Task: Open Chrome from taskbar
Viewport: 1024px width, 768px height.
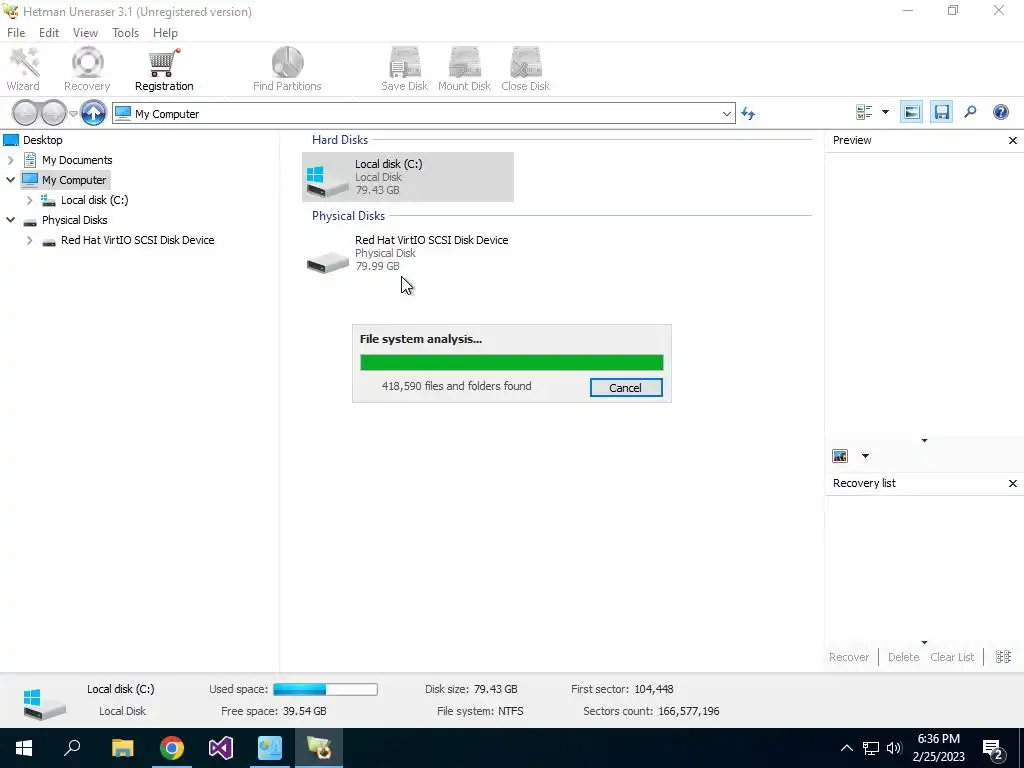Action: coord(172,748)
